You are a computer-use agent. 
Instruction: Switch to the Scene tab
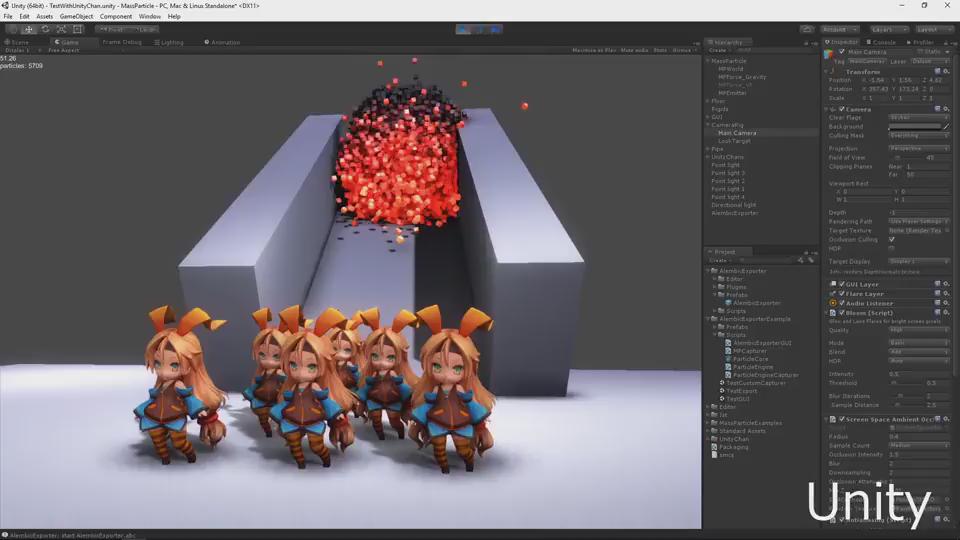point(17,42)
